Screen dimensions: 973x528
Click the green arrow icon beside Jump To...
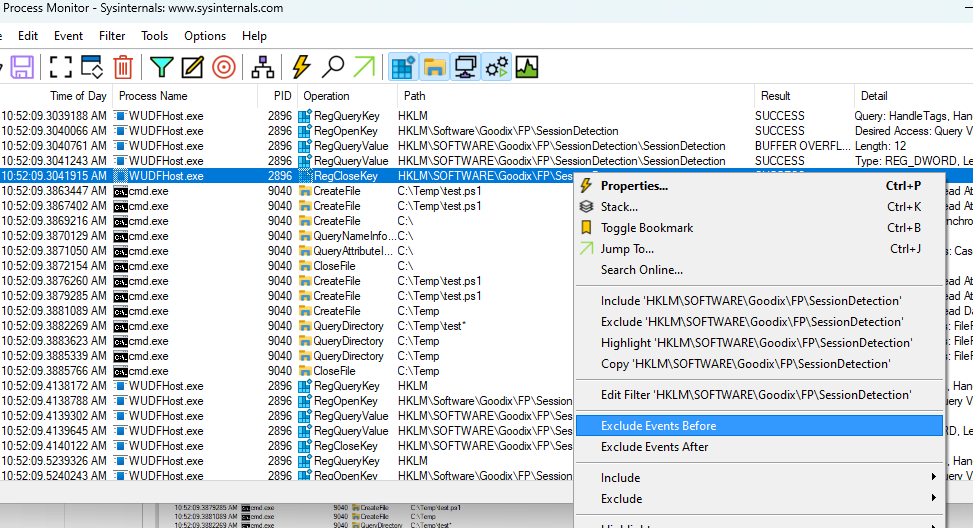coord(586,248)
